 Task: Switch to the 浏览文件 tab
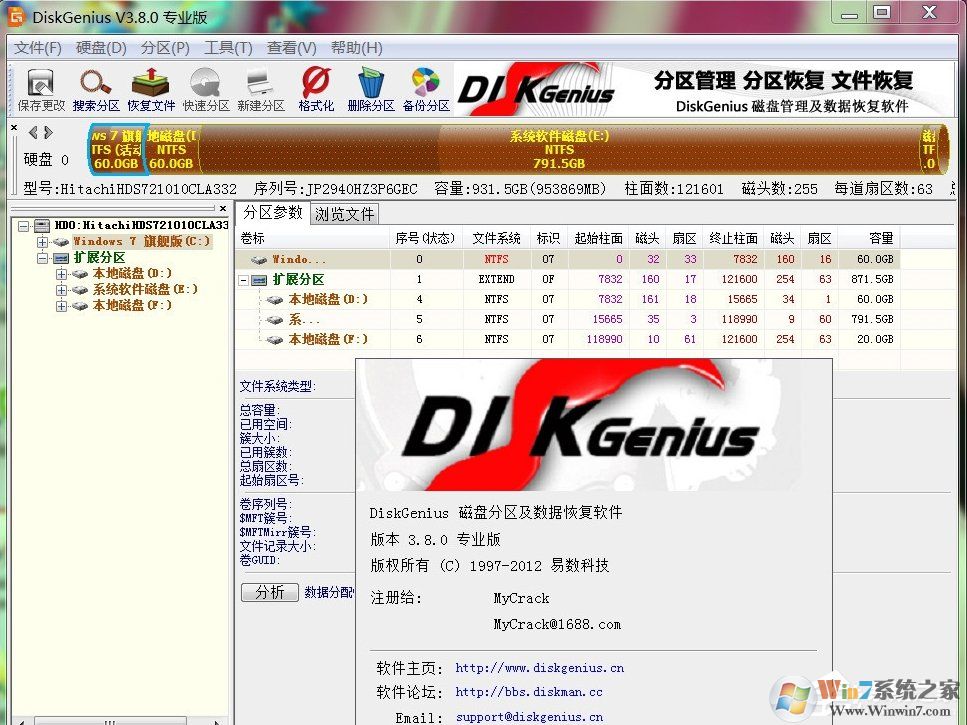(x=344, y=213)
